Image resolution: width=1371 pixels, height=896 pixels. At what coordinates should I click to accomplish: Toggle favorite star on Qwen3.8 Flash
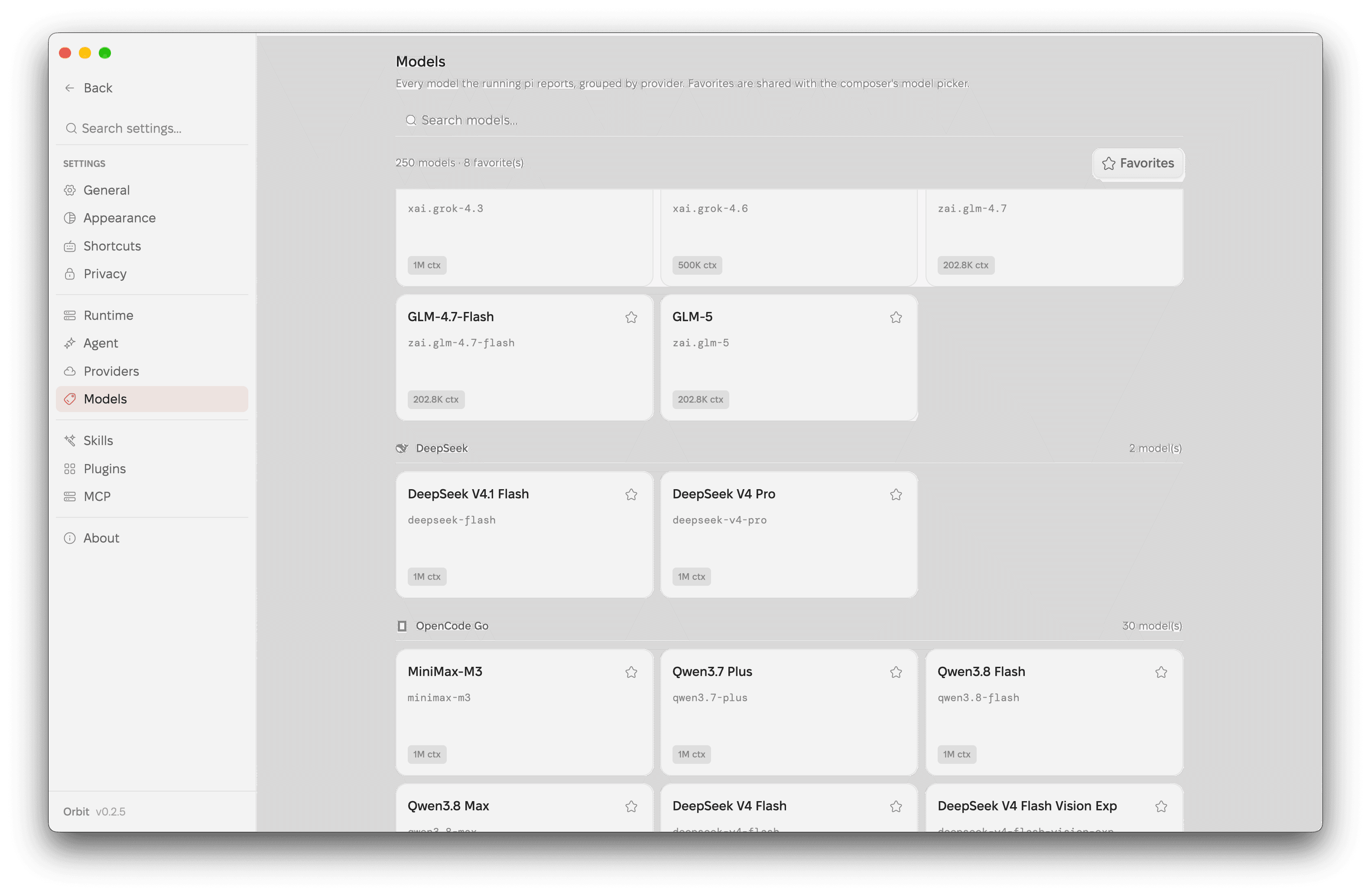click(x=1161, y=672)
